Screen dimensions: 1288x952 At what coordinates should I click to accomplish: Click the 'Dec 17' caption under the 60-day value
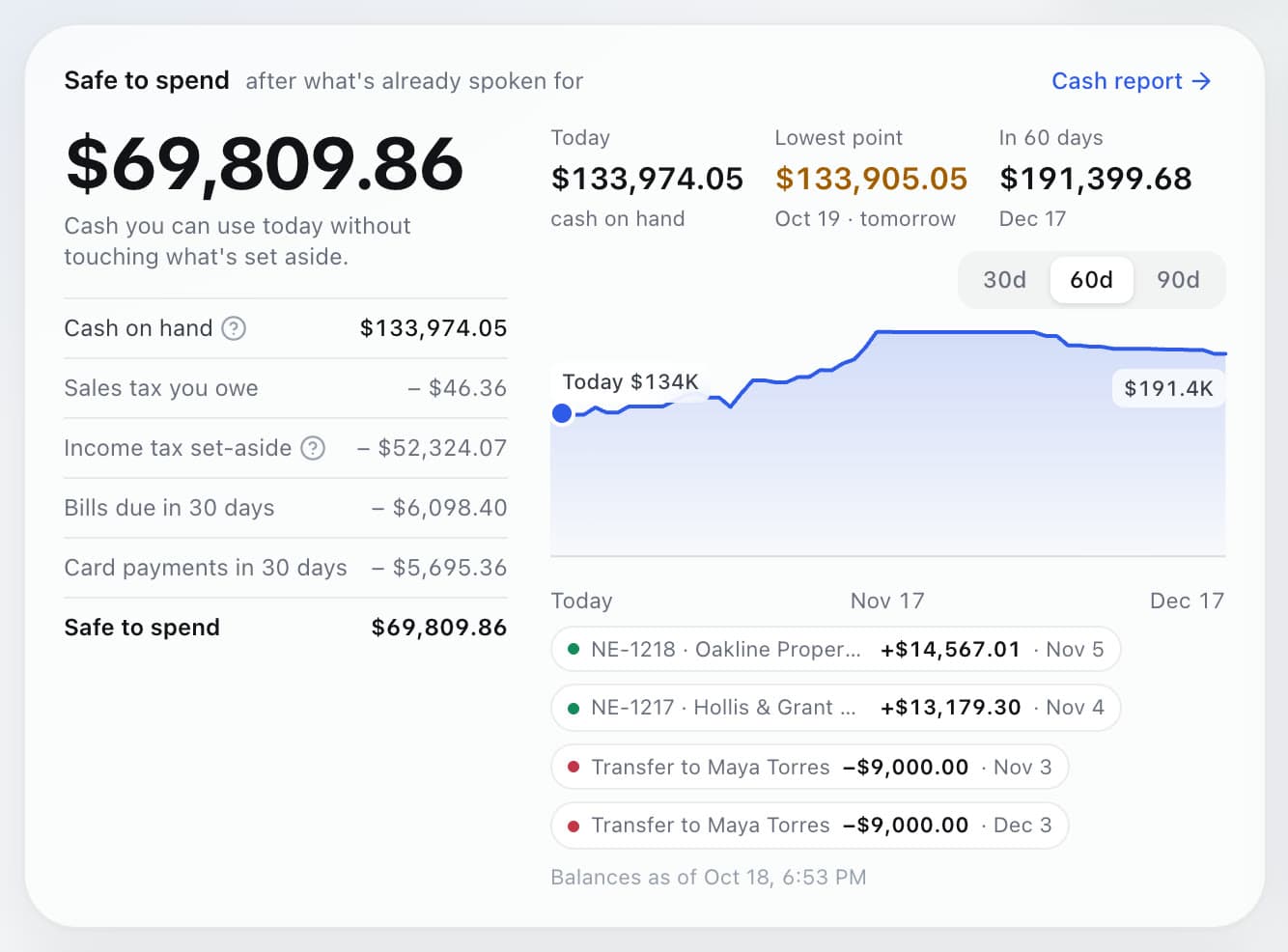point(1032,219)
